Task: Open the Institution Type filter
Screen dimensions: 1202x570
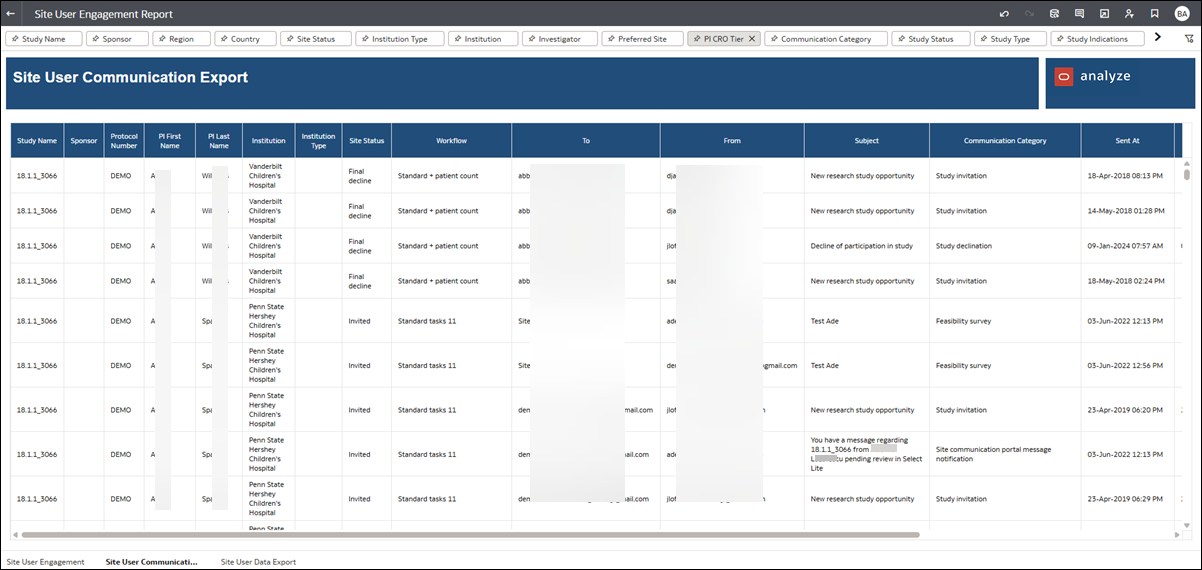Action: click(x=400, y=39)
